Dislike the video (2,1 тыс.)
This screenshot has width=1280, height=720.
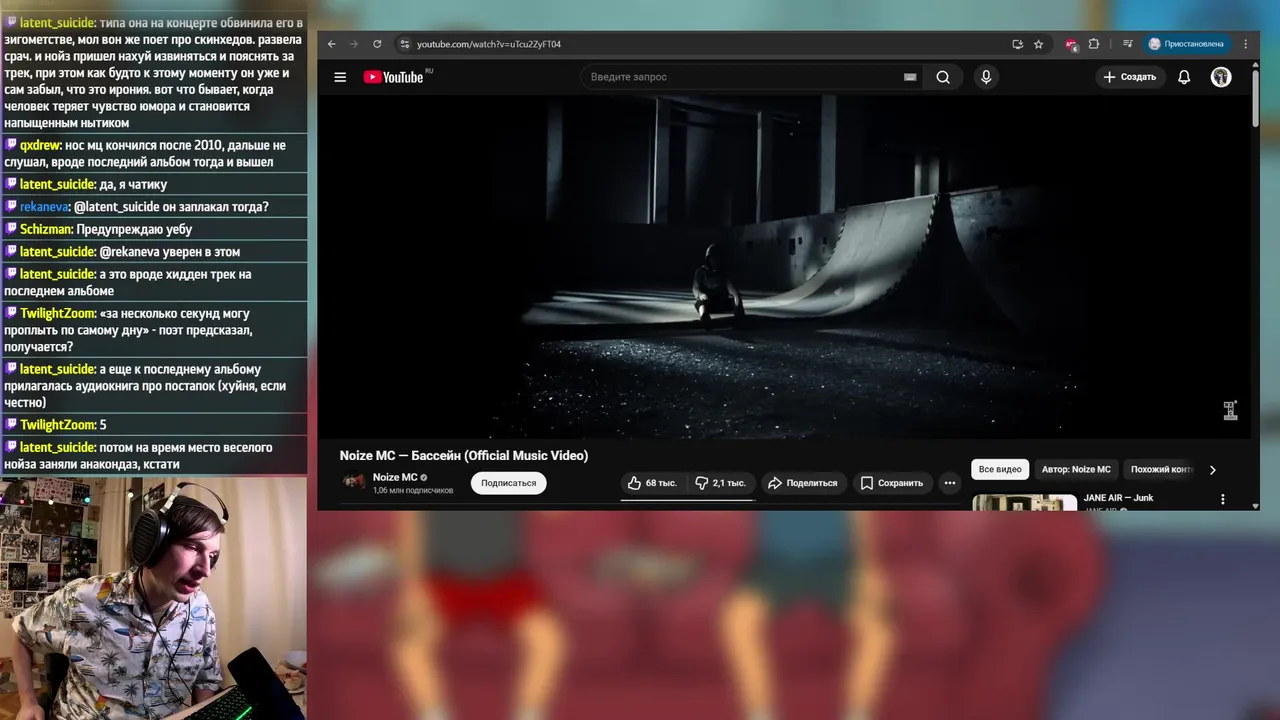721,483
